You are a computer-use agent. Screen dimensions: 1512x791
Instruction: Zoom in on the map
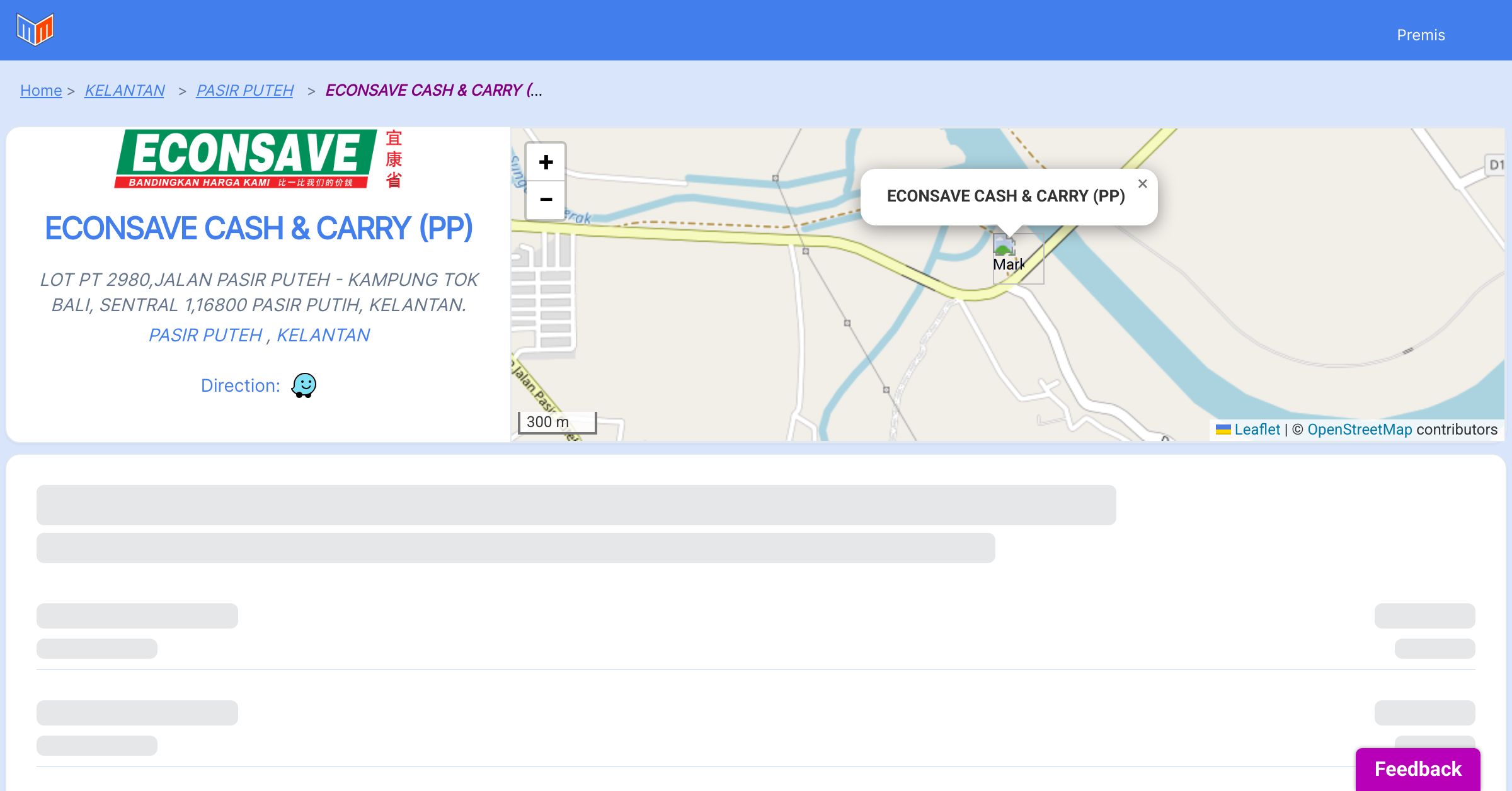coord(546,162)
